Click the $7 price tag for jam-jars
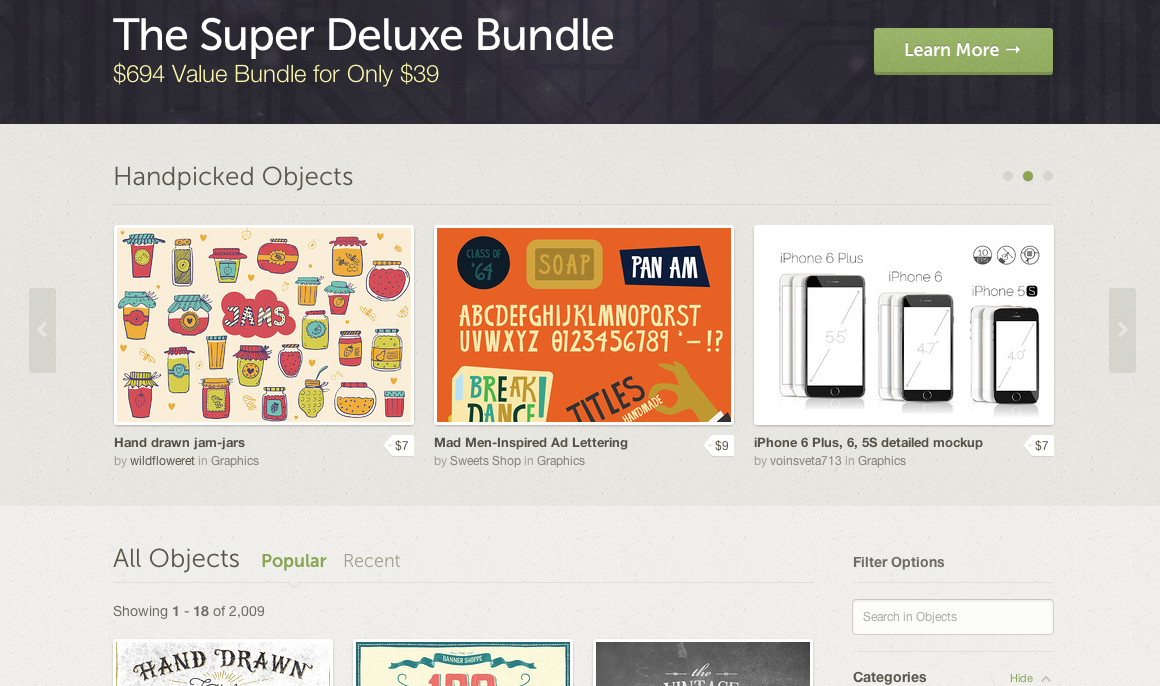Screen dimensions: 1160x686 400,445
